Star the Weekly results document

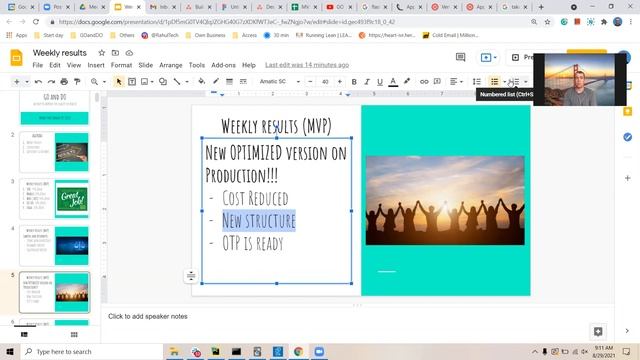[102, 53]
